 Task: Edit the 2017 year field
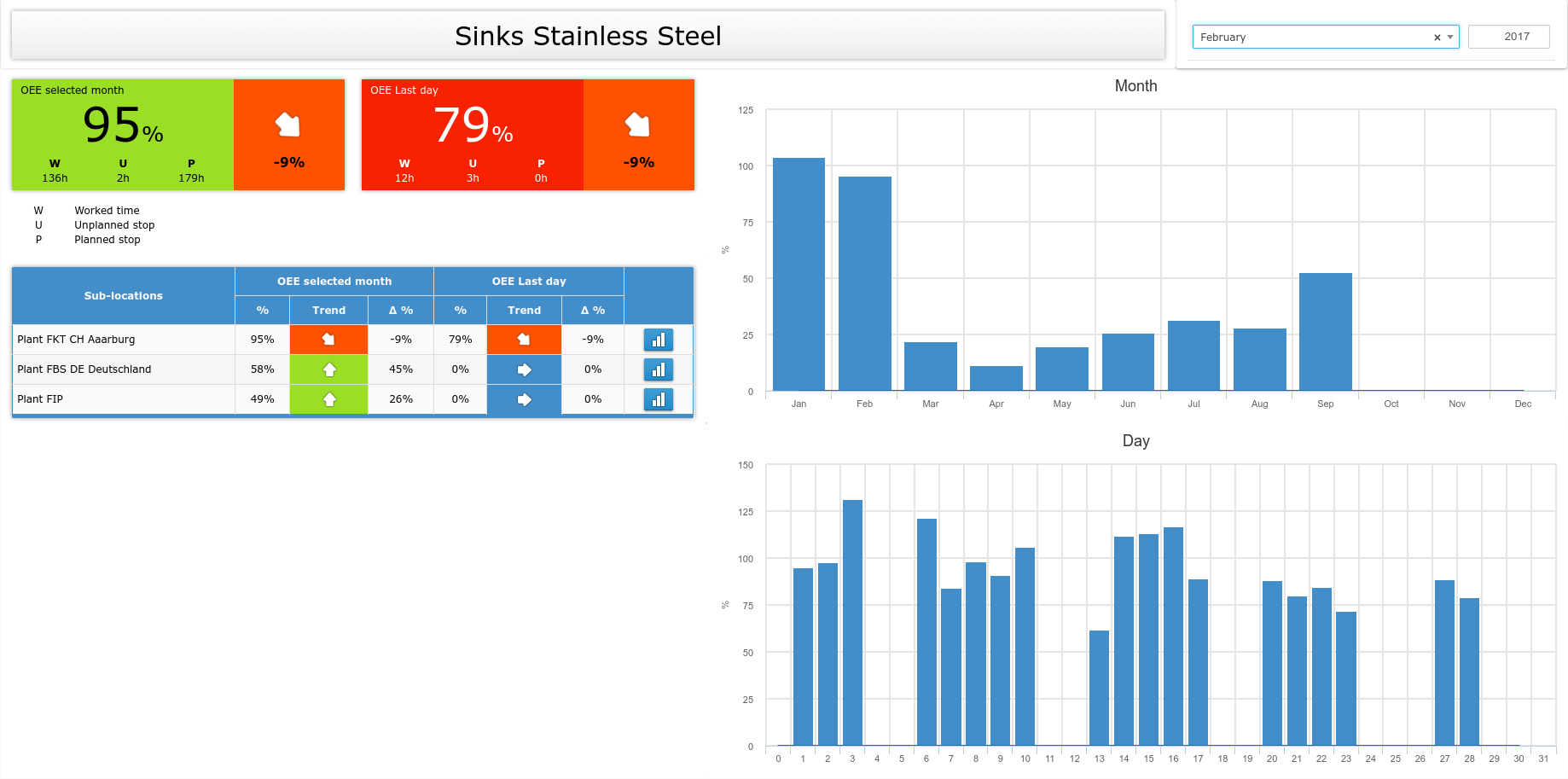pyautogui.click(x=1508, y=37)
